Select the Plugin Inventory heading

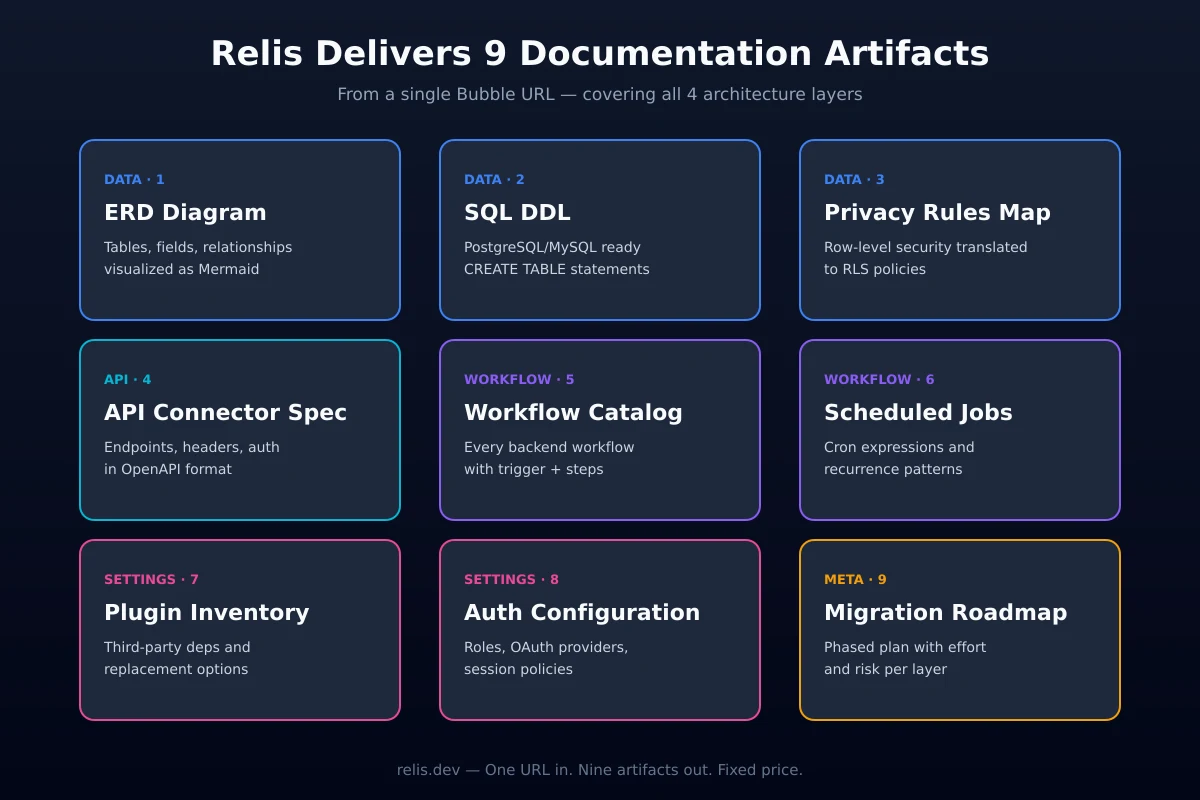point(206,613)
